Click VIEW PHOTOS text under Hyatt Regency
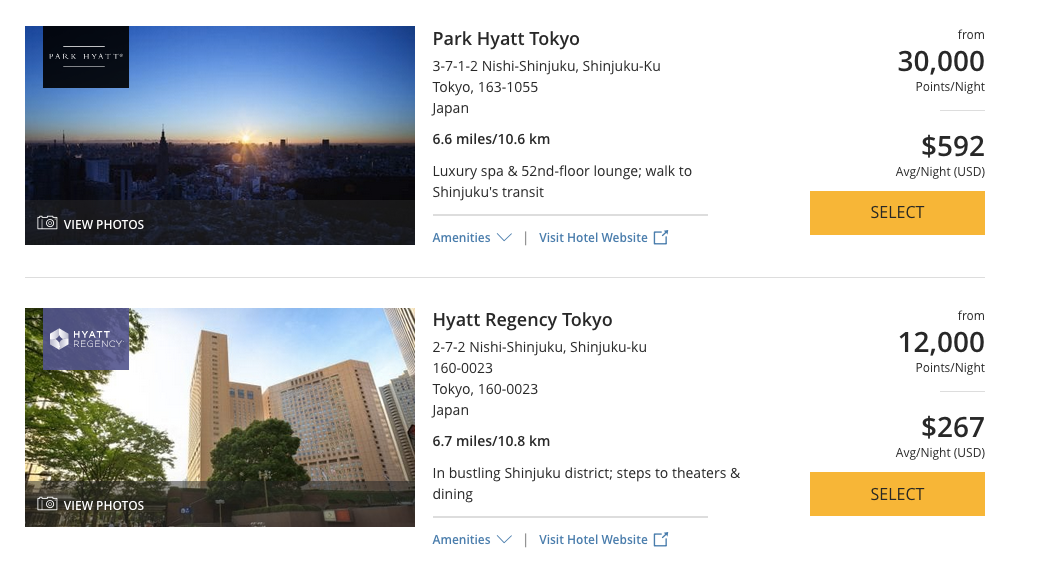Viewport: 1054px width, 562px height. (104, 506)
